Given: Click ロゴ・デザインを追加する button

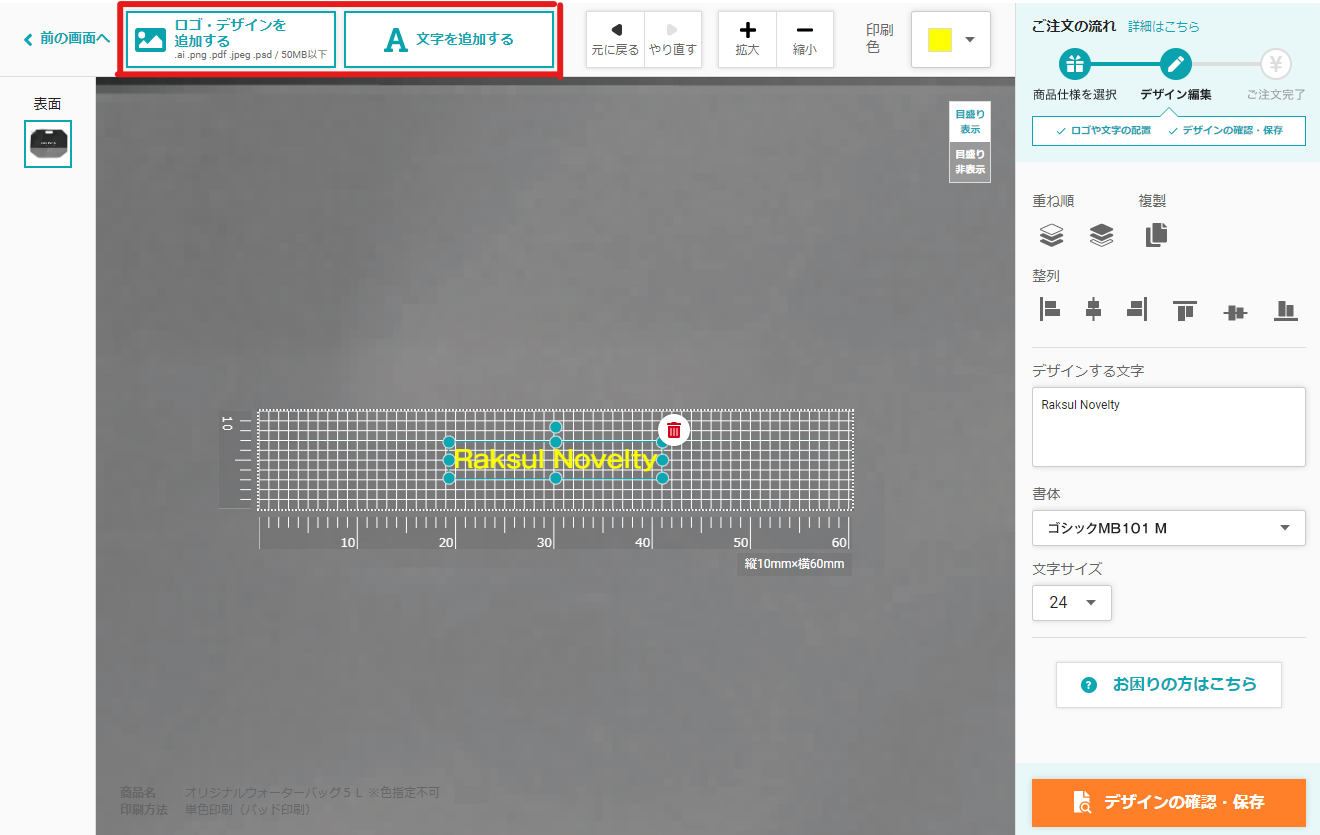Looking at the screenshot, I should point(231,40).
